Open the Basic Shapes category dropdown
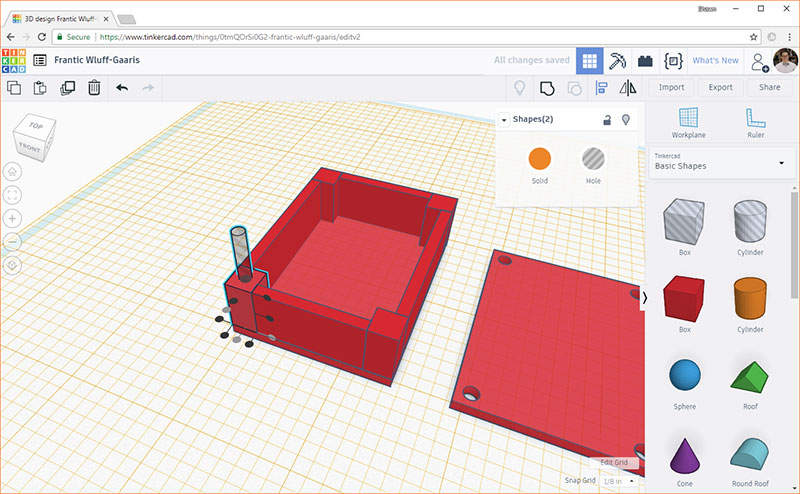Image resolution: width=800 pixels, height=494 pixels. [780, 162]
